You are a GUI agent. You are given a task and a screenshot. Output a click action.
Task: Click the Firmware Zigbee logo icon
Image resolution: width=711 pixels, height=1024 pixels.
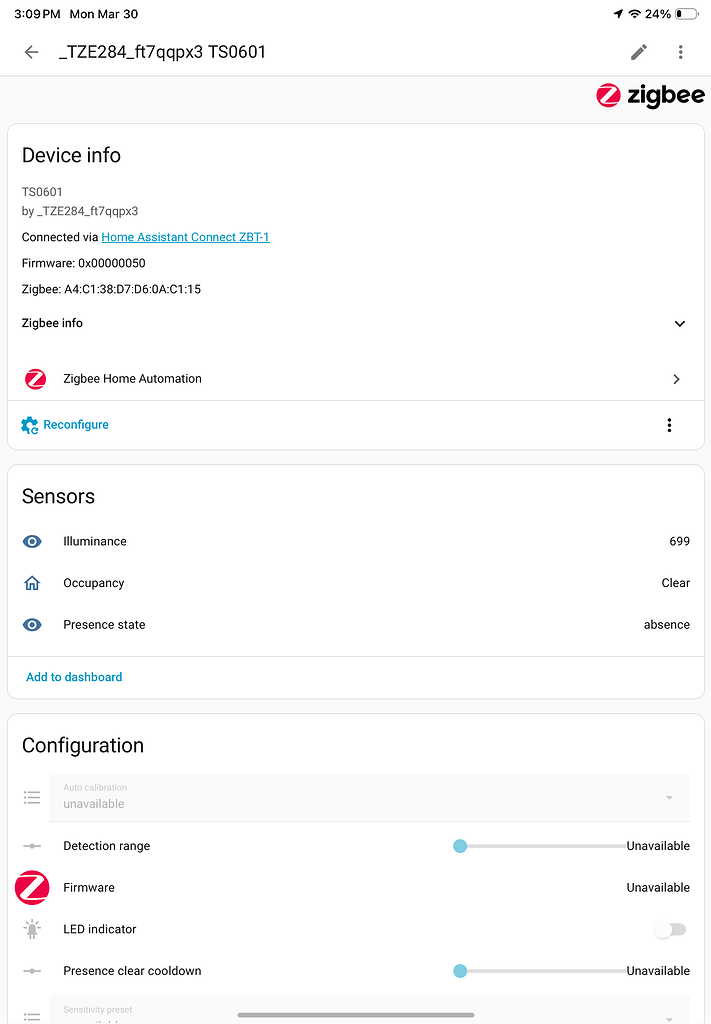coord(32,888)
